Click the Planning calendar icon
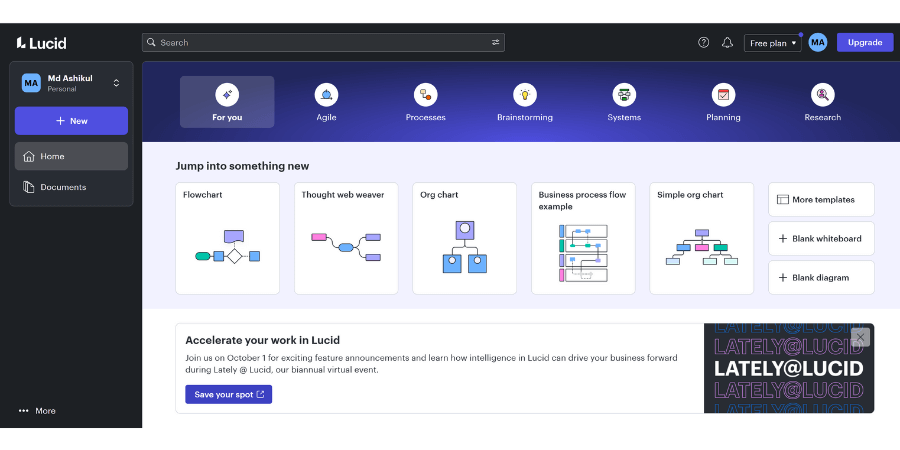The height and width of the screenshot is (450, 900). [x=723, y=95]
